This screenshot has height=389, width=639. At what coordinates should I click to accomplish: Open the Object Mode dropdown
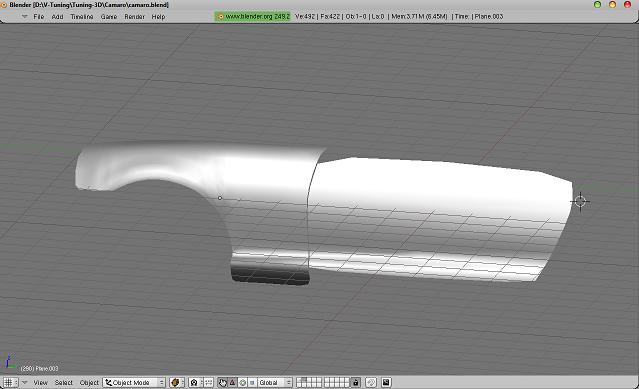134,382
